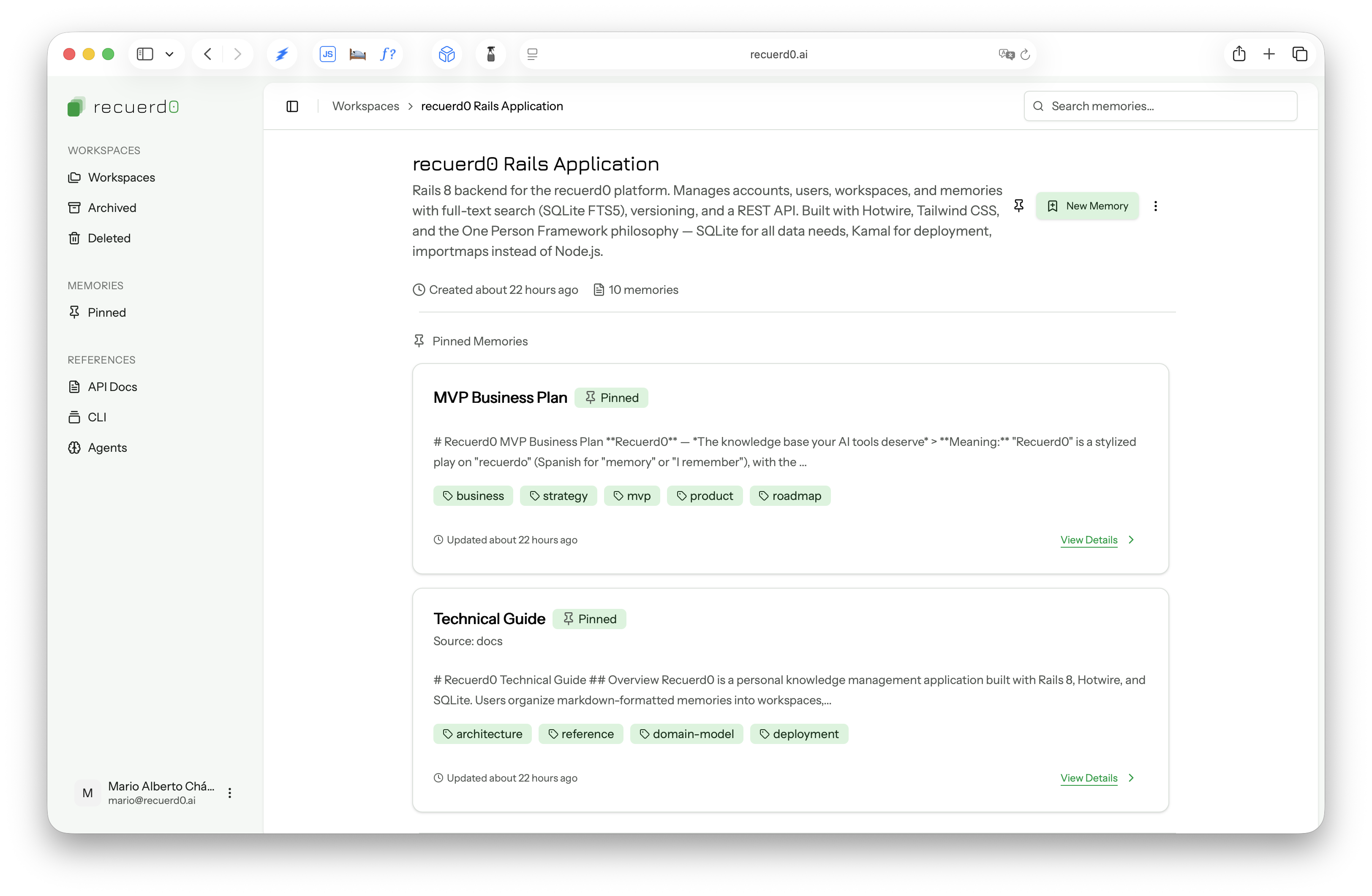View the Deleted workspaces
This screenshot has width=1372, height=896.
[109, 238]
